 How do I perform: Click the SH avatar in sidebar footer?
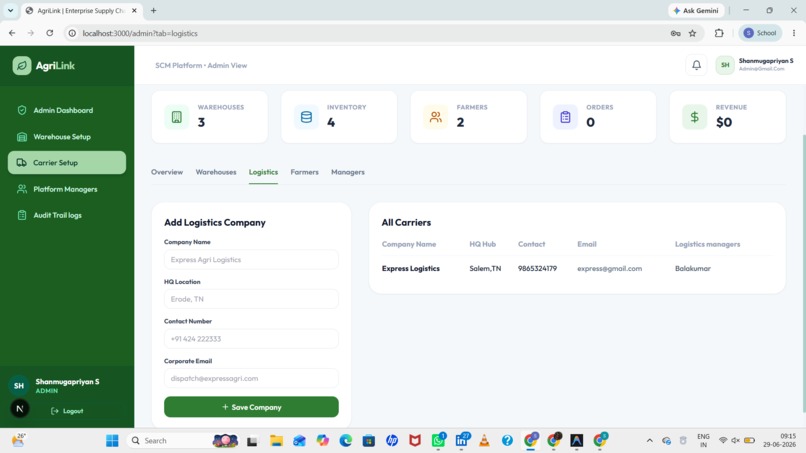[x=19, y=386]
